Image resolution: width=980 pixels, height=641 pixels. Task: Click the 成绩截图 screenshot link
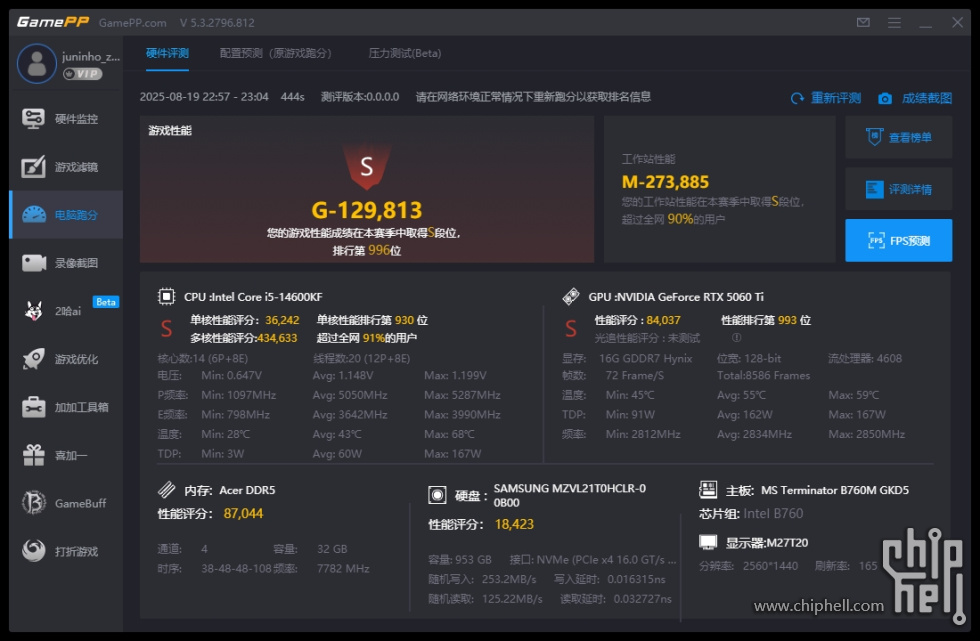pos(927,99)
